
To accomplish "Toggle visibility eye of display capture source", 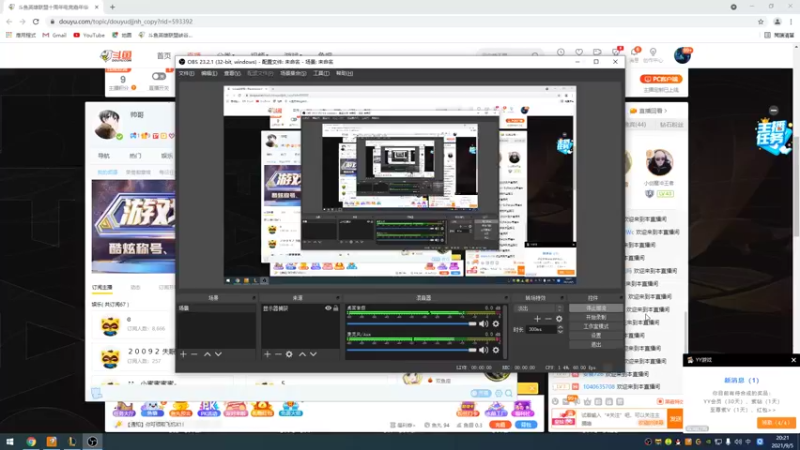I will [328, 308].
